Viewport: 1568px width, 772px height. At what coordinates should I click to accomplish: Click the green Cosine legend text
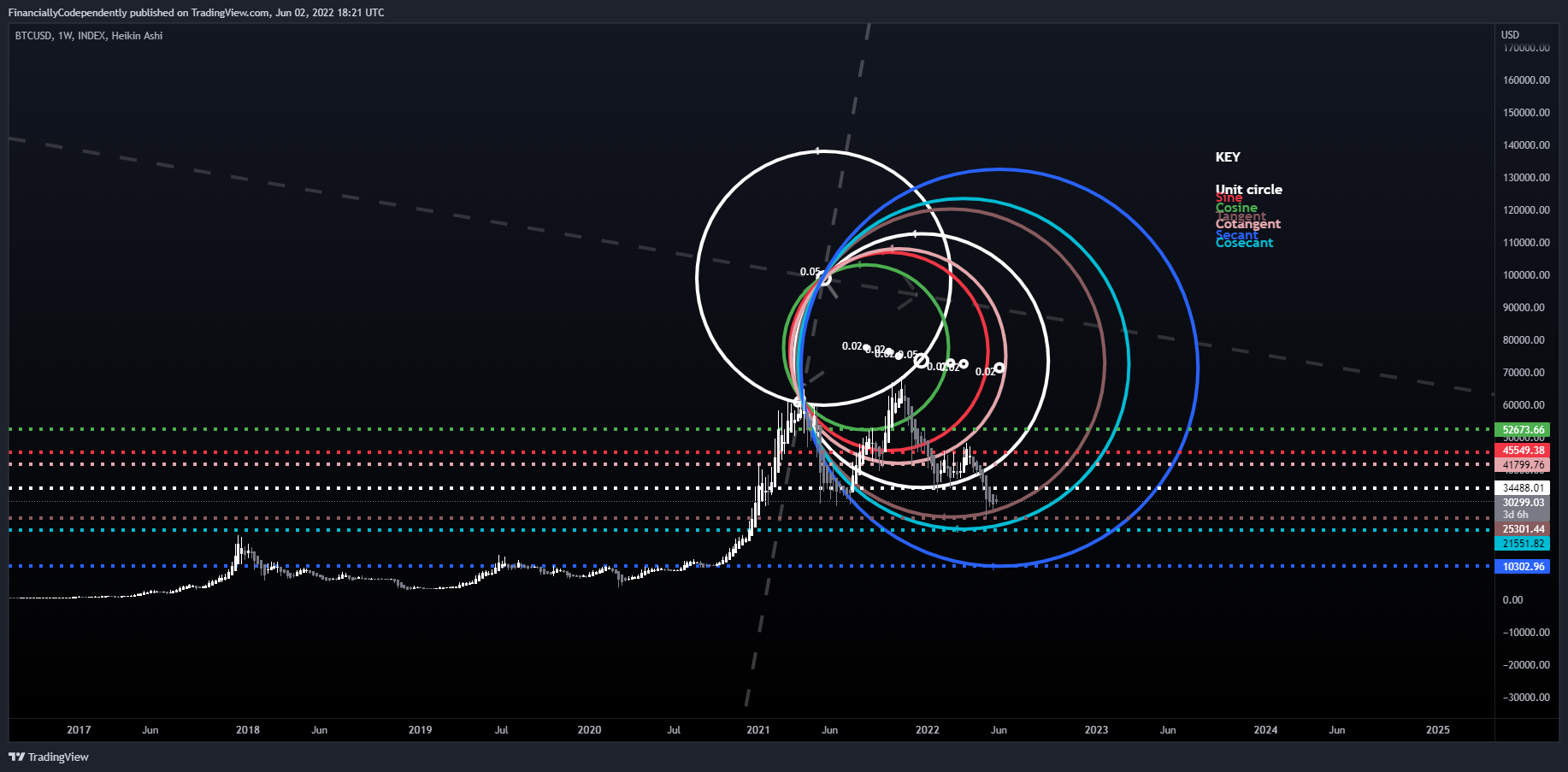[x=1236, y=208]
